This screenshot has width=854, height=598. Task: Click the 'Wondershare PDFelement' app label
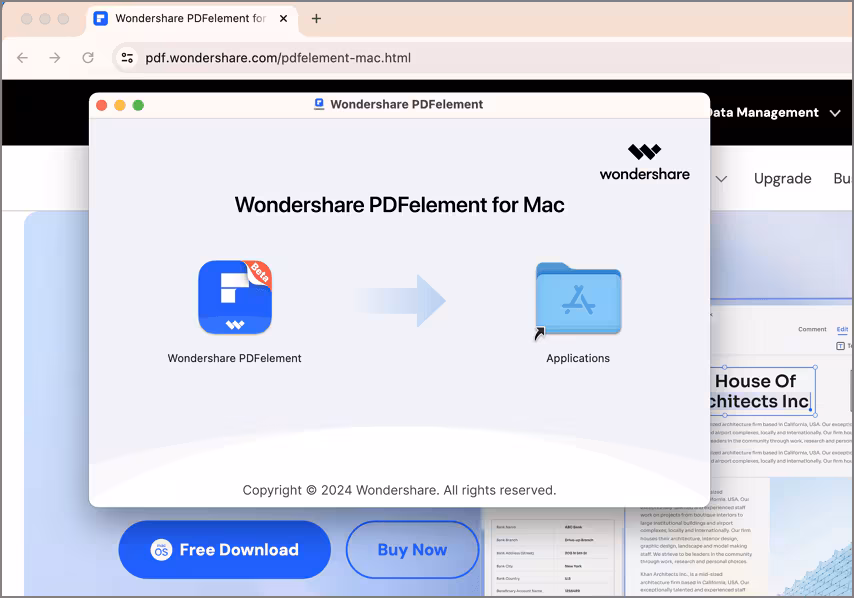234,358
